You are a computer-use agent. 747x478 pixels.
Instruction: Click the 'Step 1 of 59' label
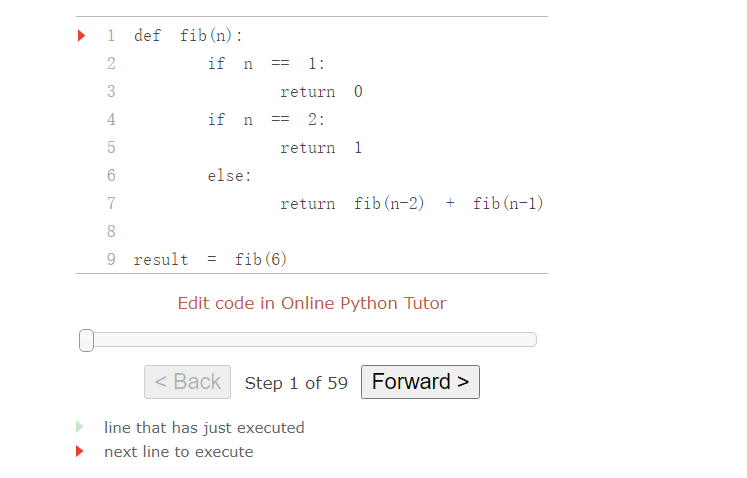pos(296,383)
